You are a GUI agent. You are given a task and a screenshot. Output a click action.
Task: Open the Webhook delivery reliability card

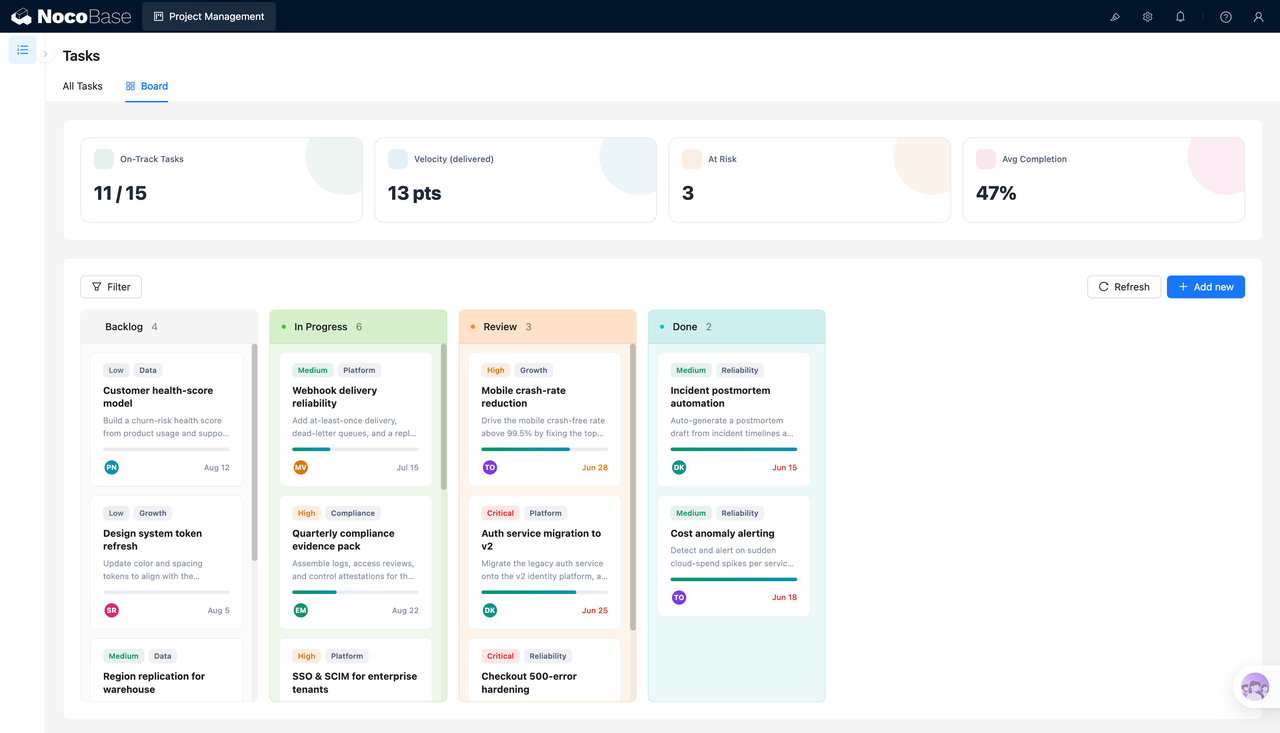pos(355,420)
